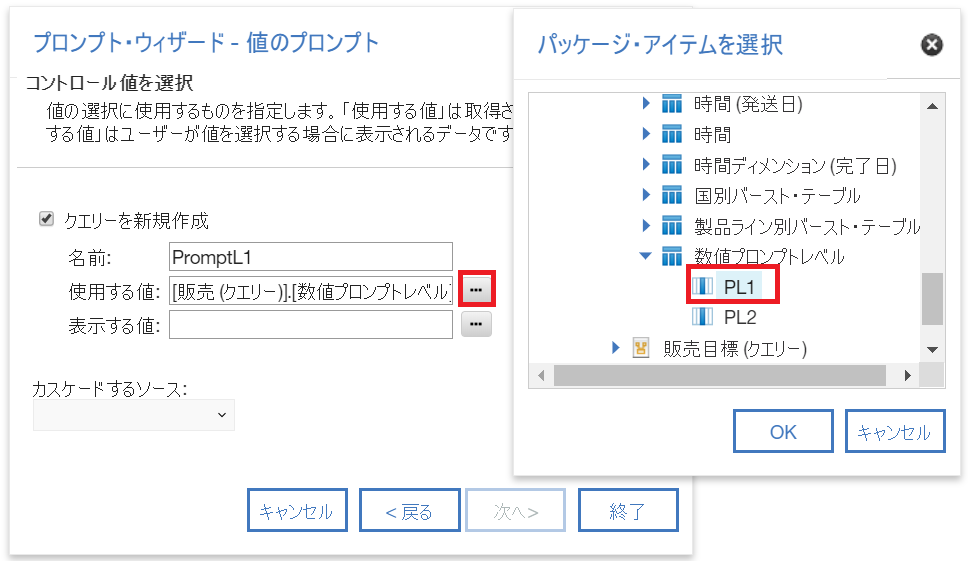This screenshot has width=968, height=561.
Task: Expand the 国別バースト・テーブル node
Action: point(646,195)
